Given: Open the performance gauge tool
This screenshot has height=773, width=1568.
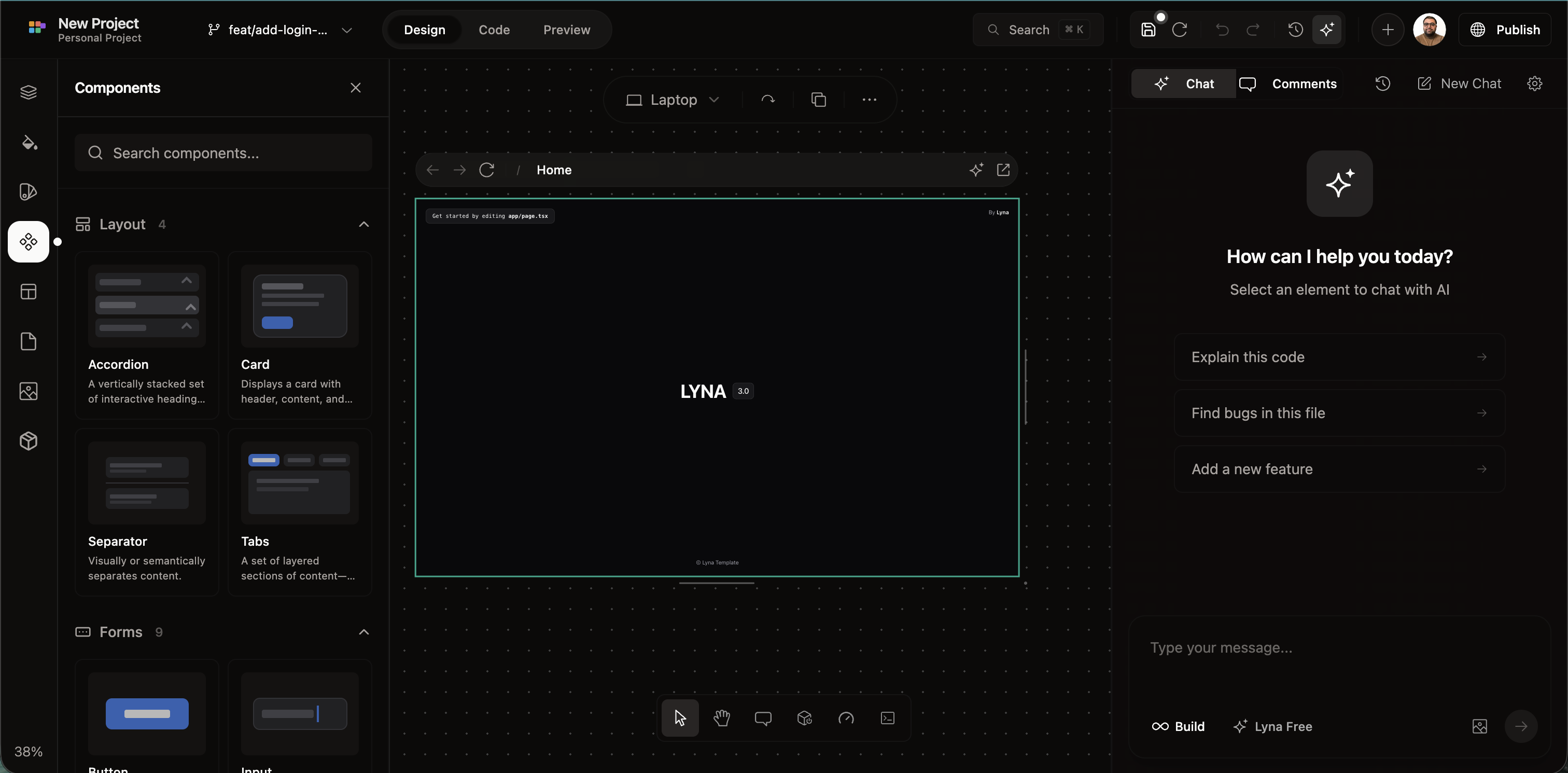Looking at the screenshot, I should tap(846, 718).
